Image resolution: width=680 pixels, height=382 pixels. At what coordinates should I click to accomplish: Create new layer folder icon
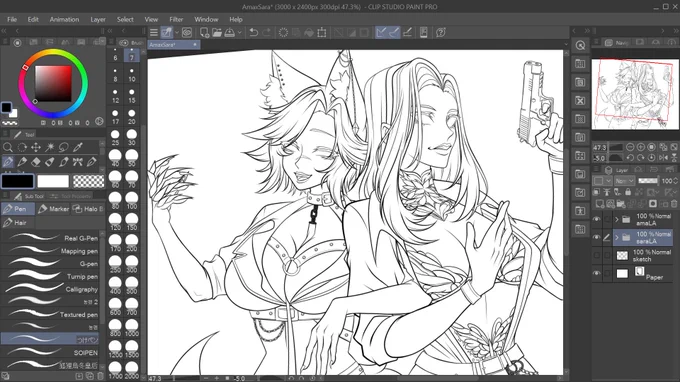[621, 203]
